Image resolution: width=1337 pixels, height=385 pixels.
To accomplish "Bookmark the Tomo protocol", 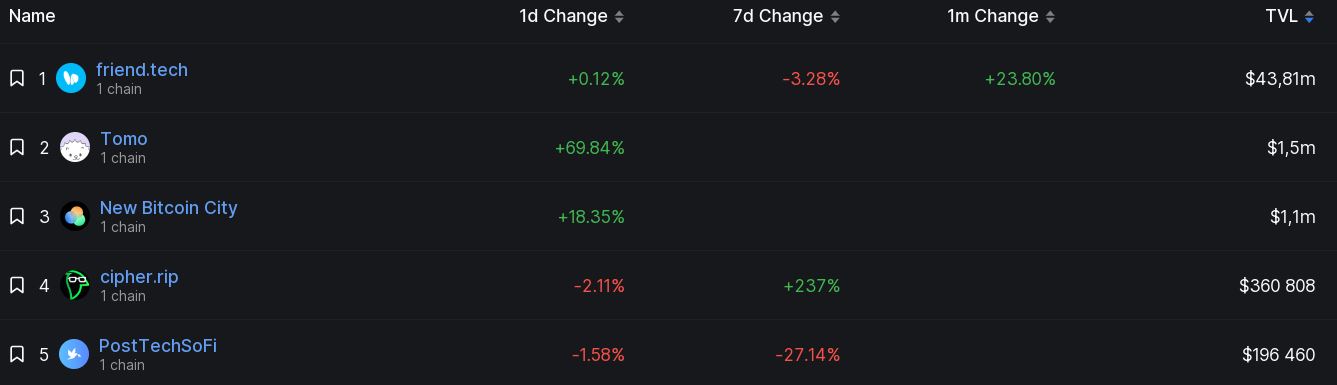I will 17,147.
